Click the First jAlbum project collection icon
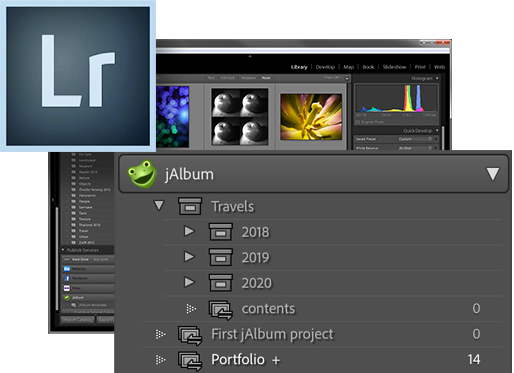This screenshot has width=514, height=373. 190,335
